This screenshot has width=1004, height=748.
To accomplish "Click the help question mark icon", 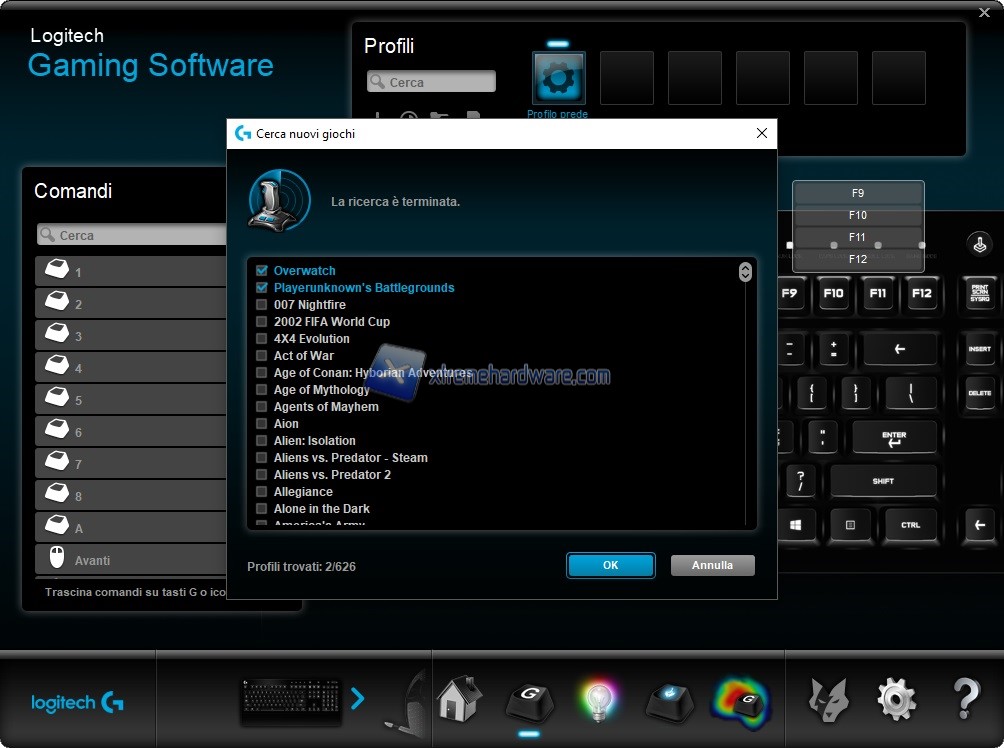I will click(x=966, y=699).
